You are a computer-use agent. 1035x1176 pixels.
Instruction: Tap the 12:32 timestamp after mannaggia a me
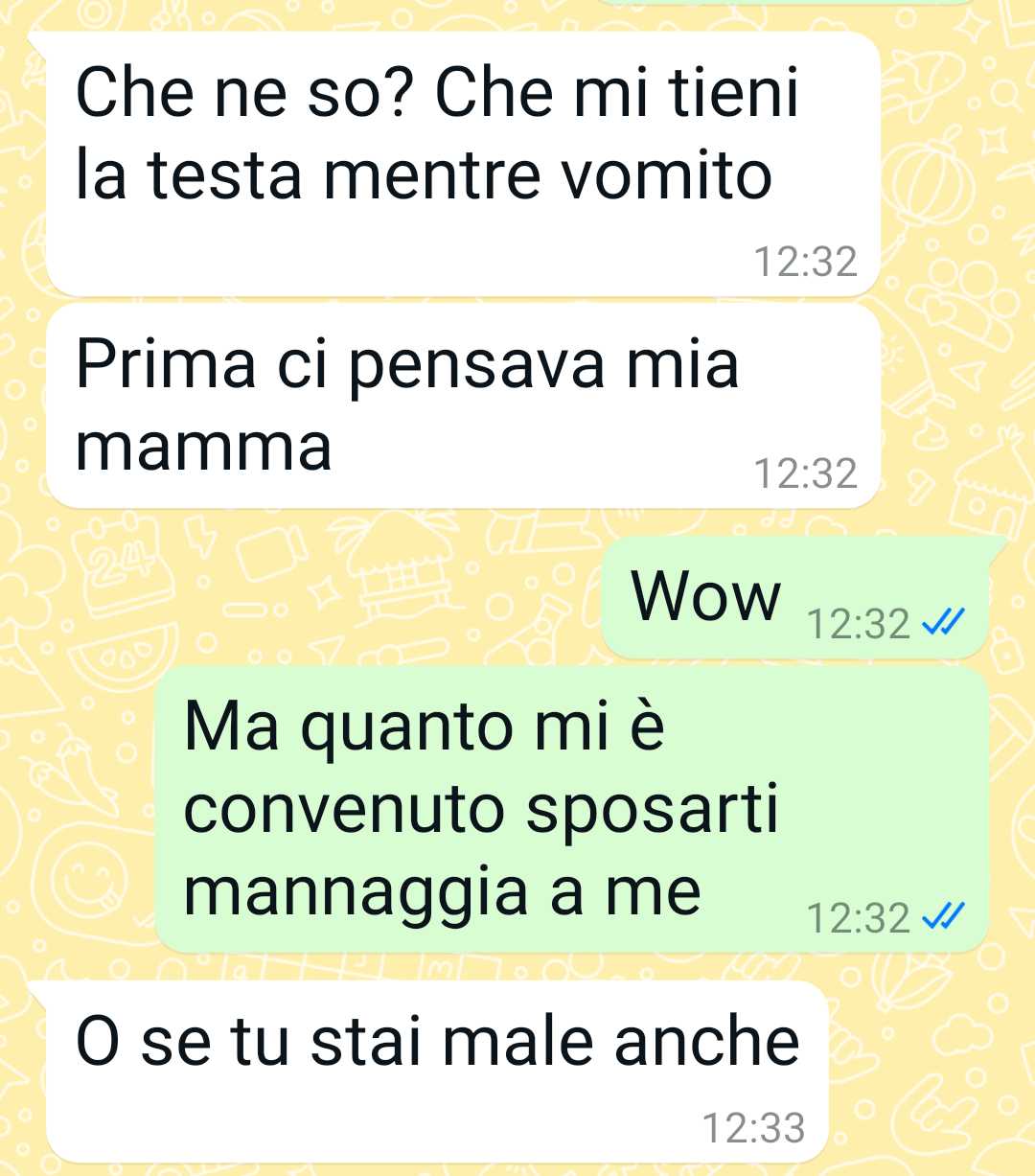[858, 918]
